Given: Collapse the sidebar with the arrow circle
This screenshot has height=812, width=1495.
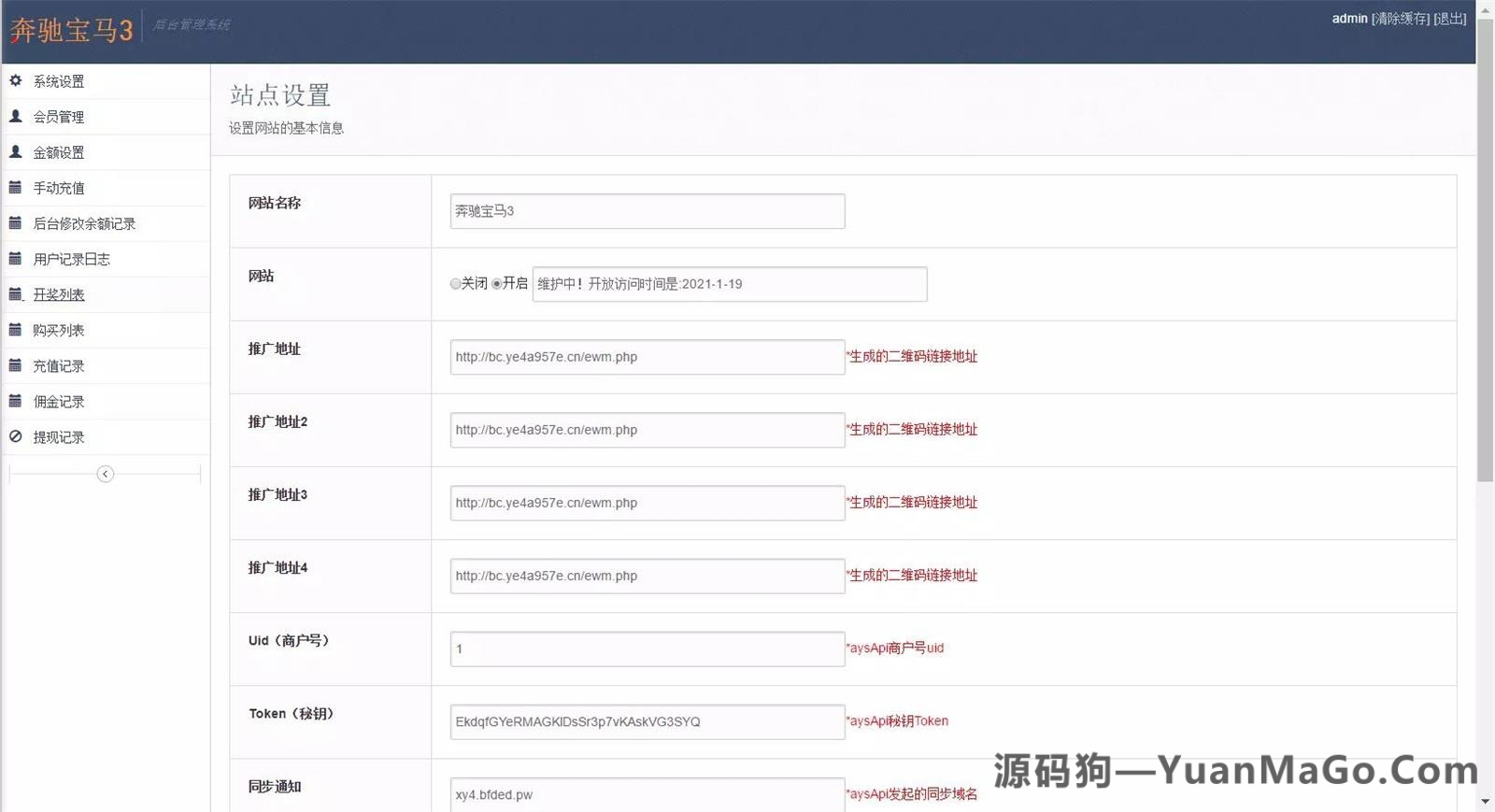Looking at the screenshot, I should click(x=106, y=474).
